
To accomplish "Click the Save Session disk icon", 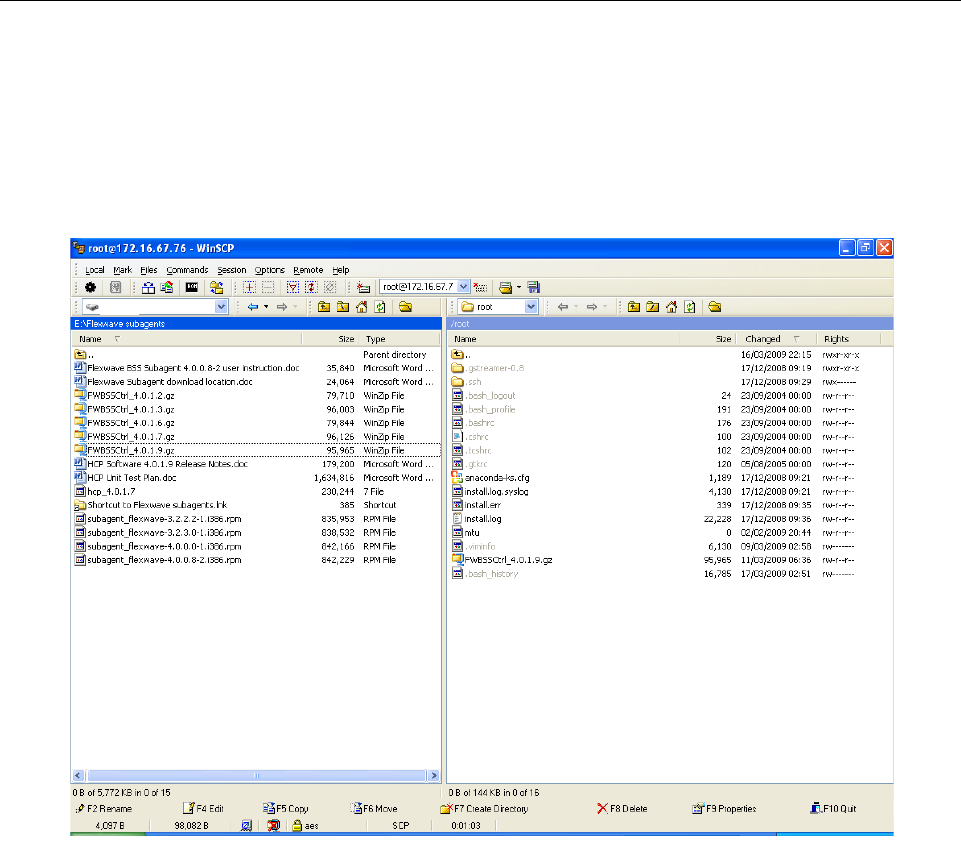I will (x=534, y=287).
